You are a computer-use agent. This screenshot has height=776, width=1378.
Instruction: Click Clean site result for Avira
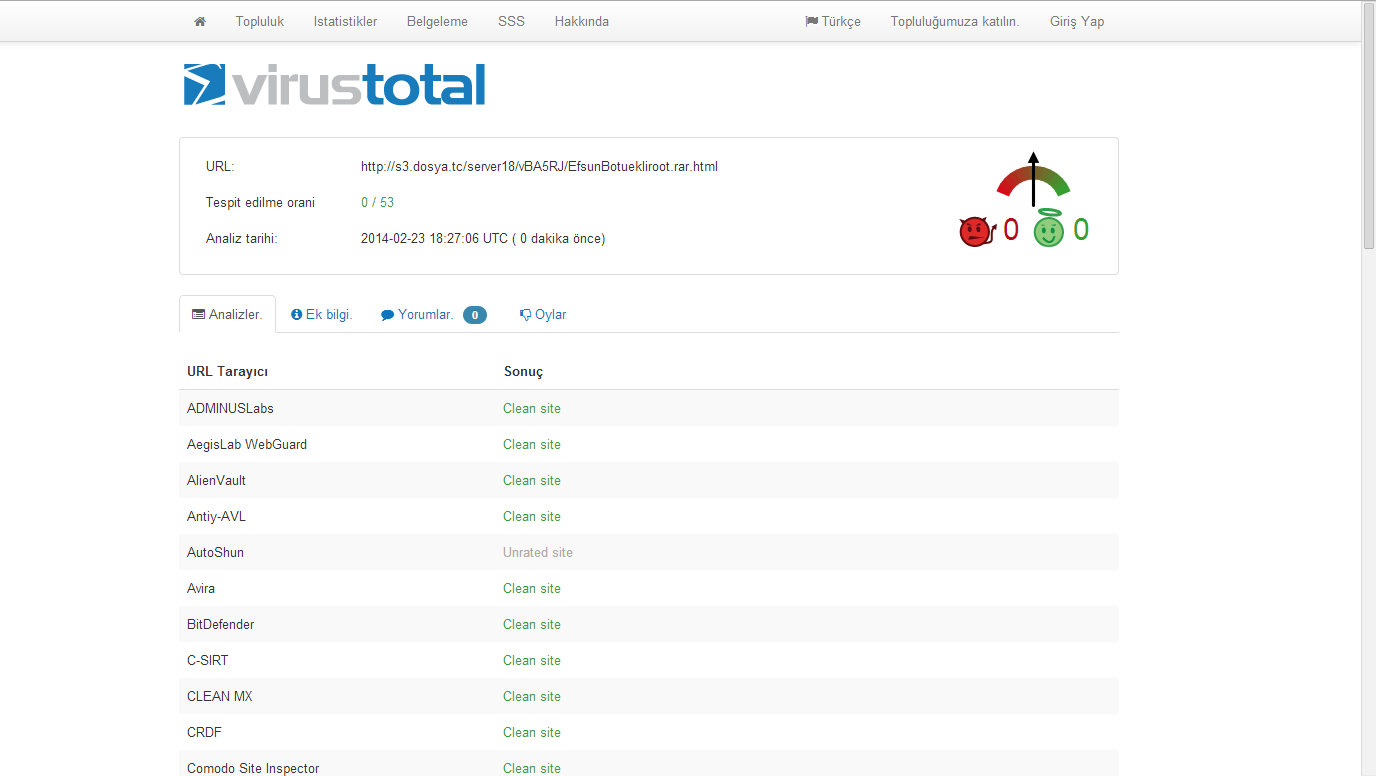532,588
